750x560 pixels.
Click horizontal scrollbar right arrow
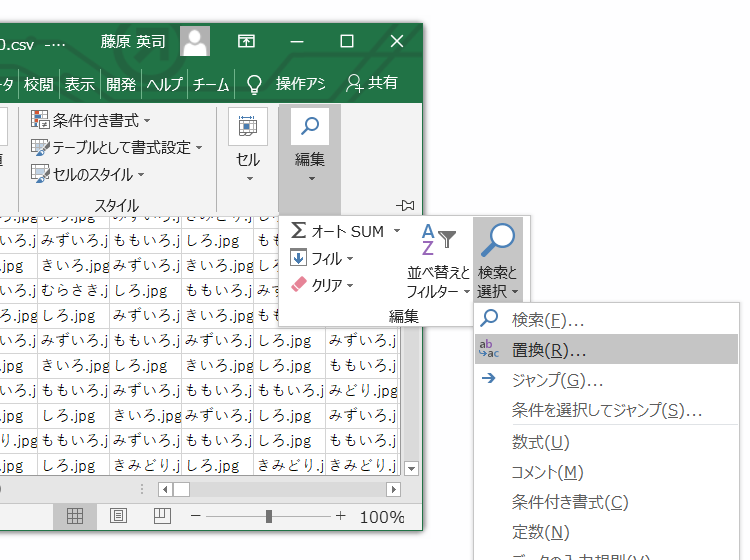[394, 490]
